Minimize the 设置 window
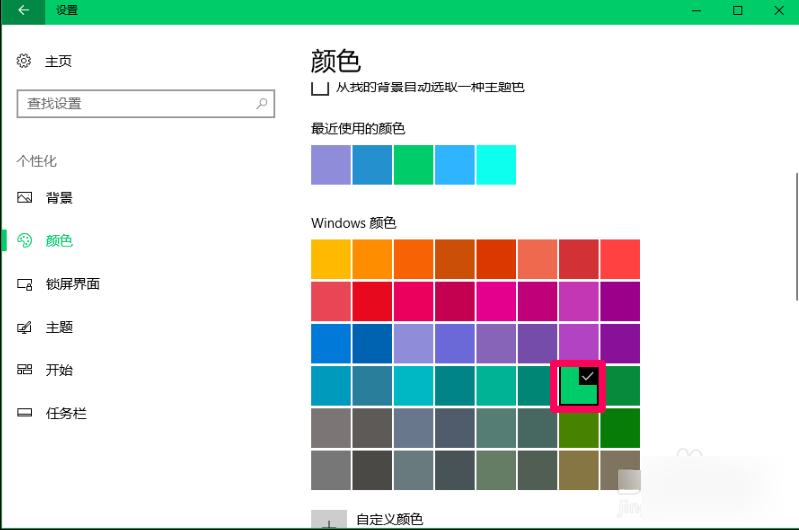The image size is (799, 530). 697,10
